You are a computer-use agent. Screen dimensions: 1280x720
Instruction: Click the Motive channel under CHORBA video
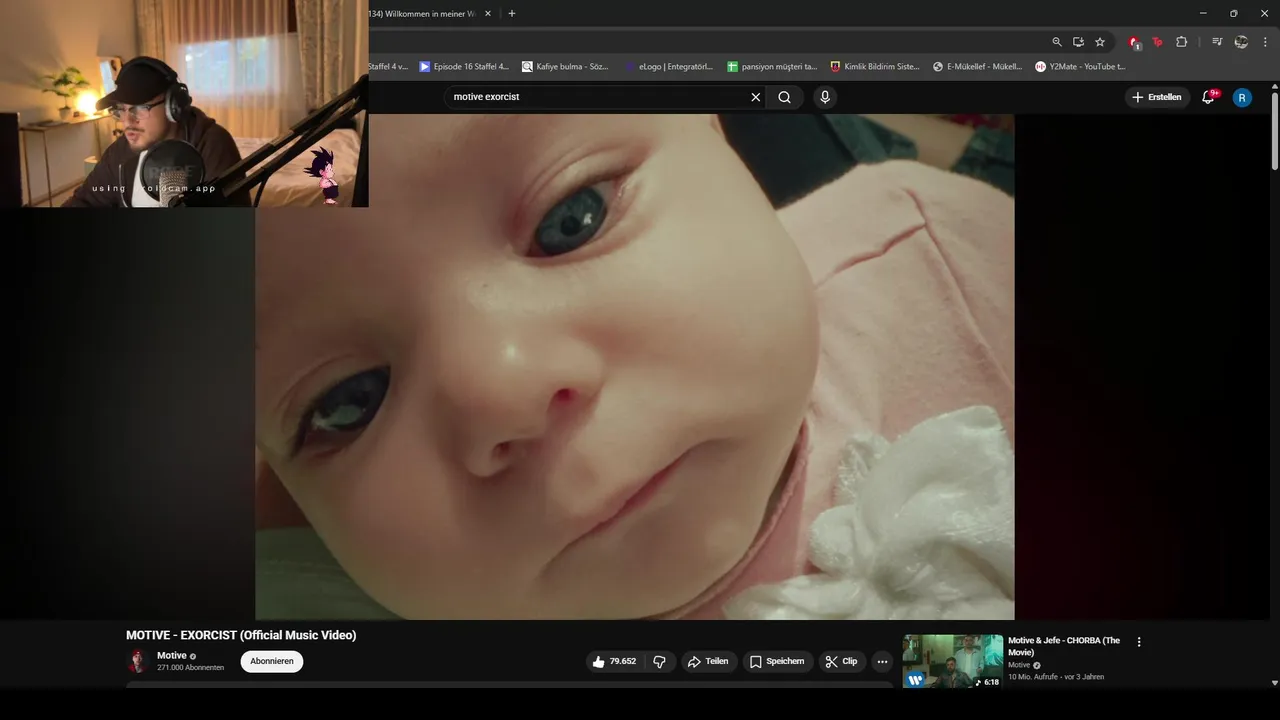click(1019, 665)
